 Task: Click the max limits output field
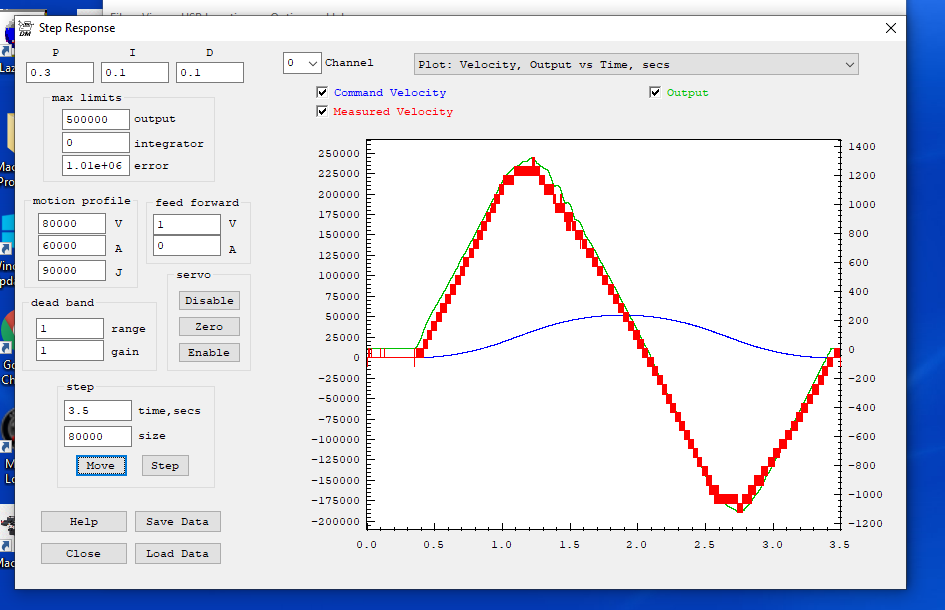pyautogui.click(x=96, y=120)
